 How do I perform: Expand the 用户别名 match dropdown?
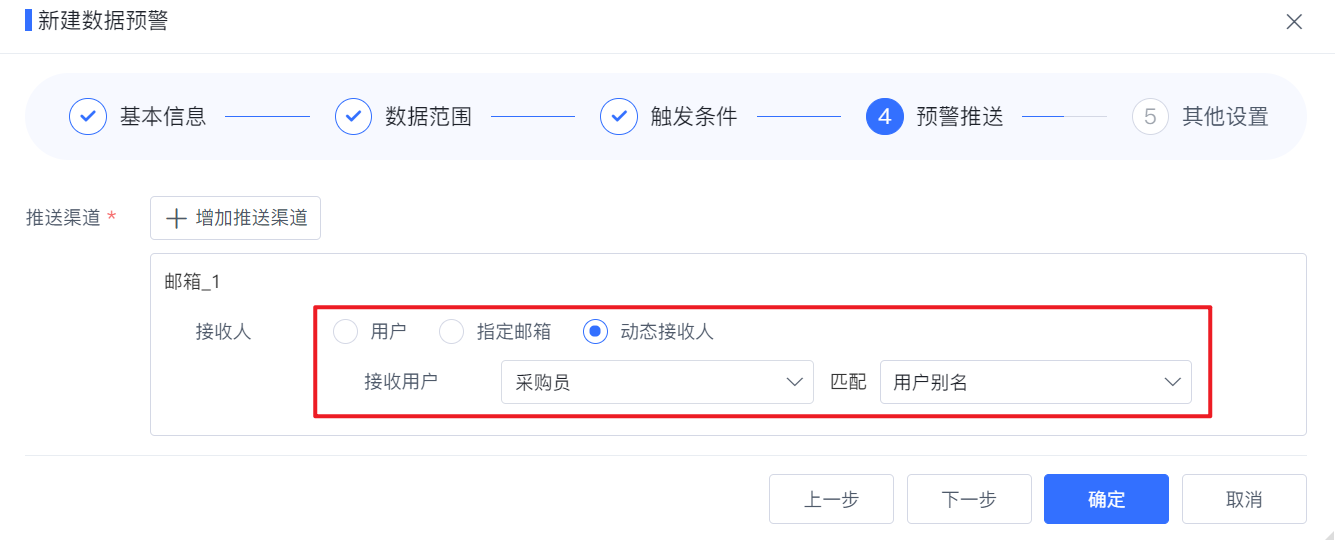pos(1035,382)
